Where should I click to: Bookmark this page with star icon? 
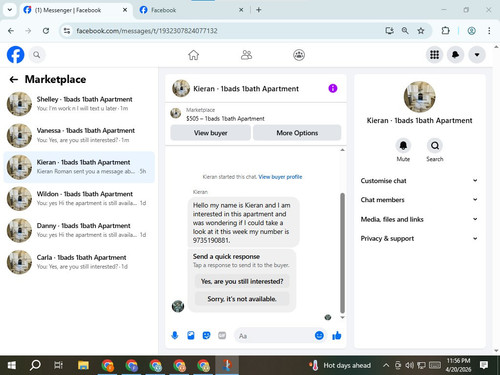(421, 31)
